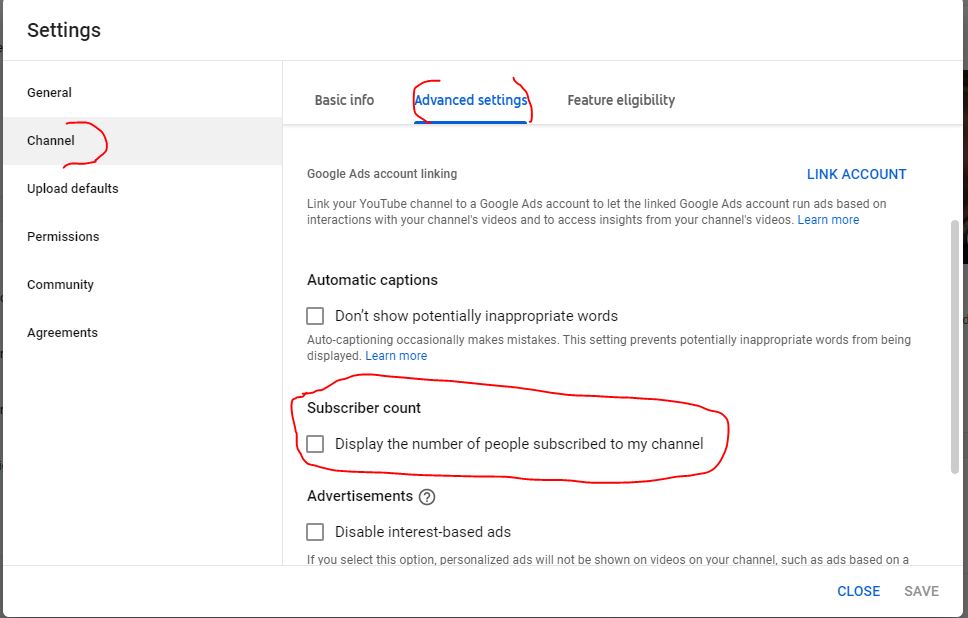The image size is (968, 618).
Task: Click the SAVE button
Action: 921,591
